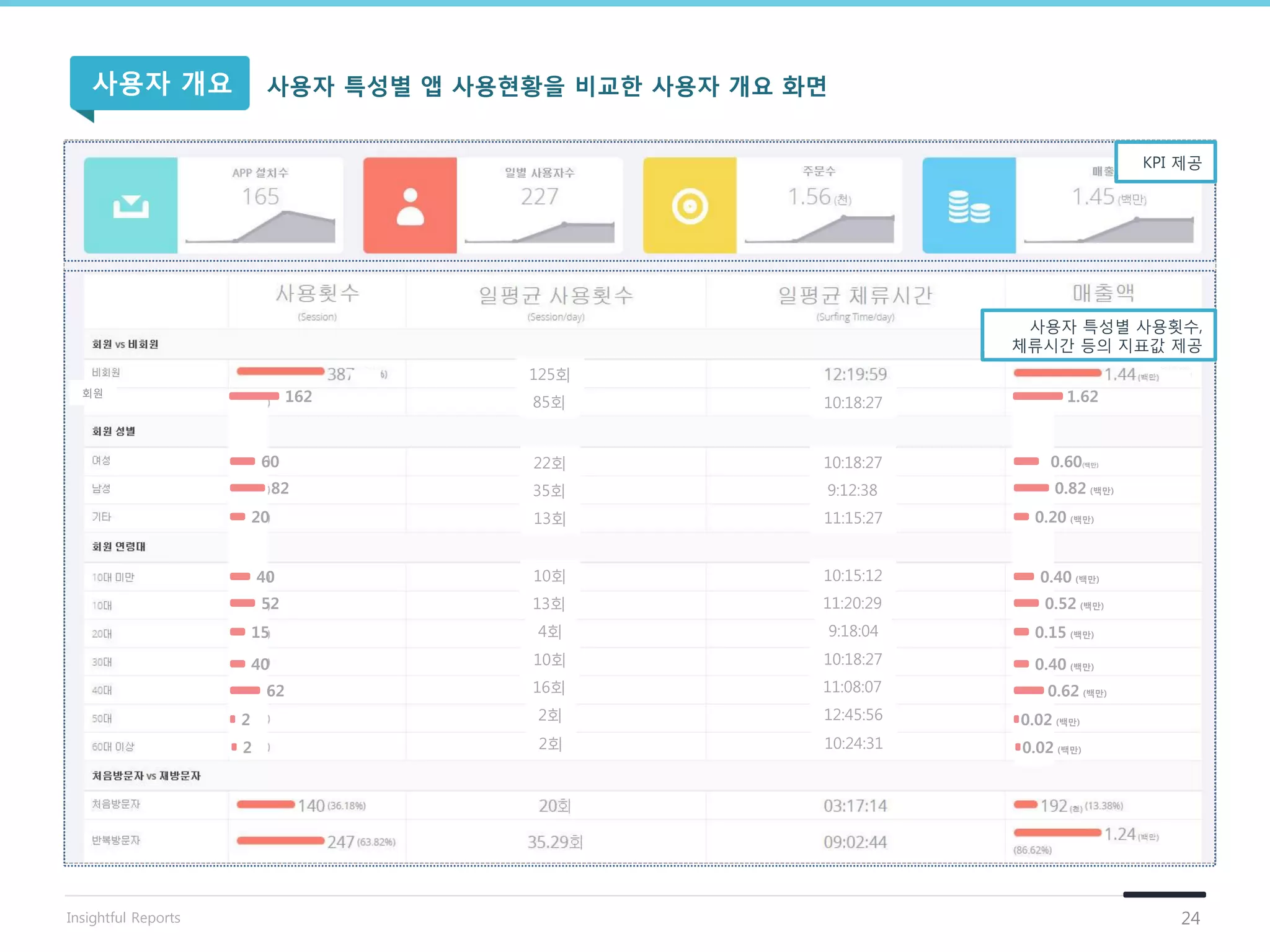The height and width of the screenshot is (952, 1270).
Task: Click the 비회원 session bar valued 387
Action: [280, 371]
